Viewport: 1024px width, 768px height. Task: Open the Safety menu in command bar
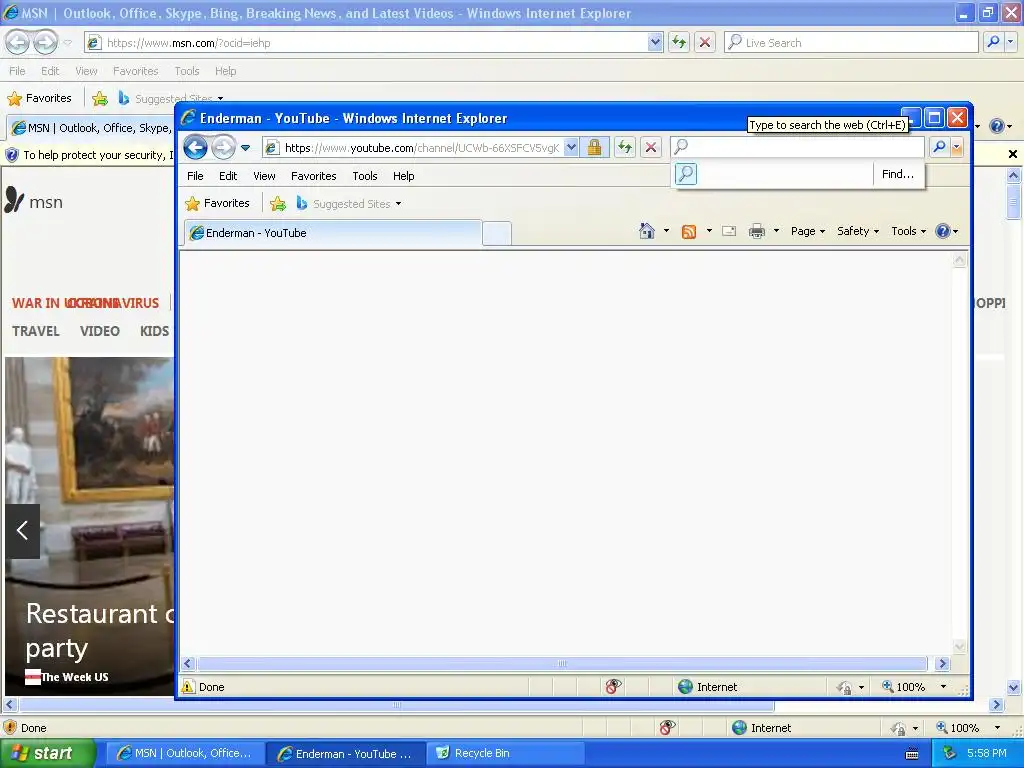(x=858, y=231)
